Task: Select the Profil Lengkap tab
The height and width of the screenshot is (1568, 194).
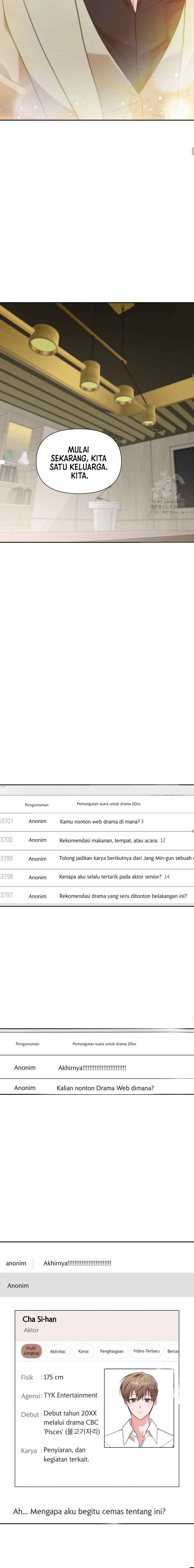Action: pos(31,1351)
